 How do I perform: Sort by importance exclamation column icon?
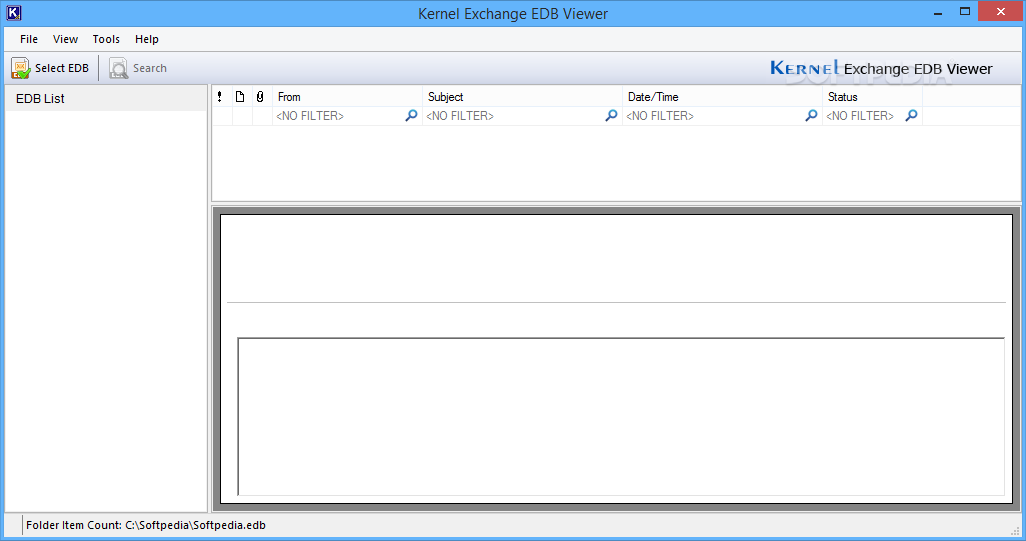coord(220,97)
